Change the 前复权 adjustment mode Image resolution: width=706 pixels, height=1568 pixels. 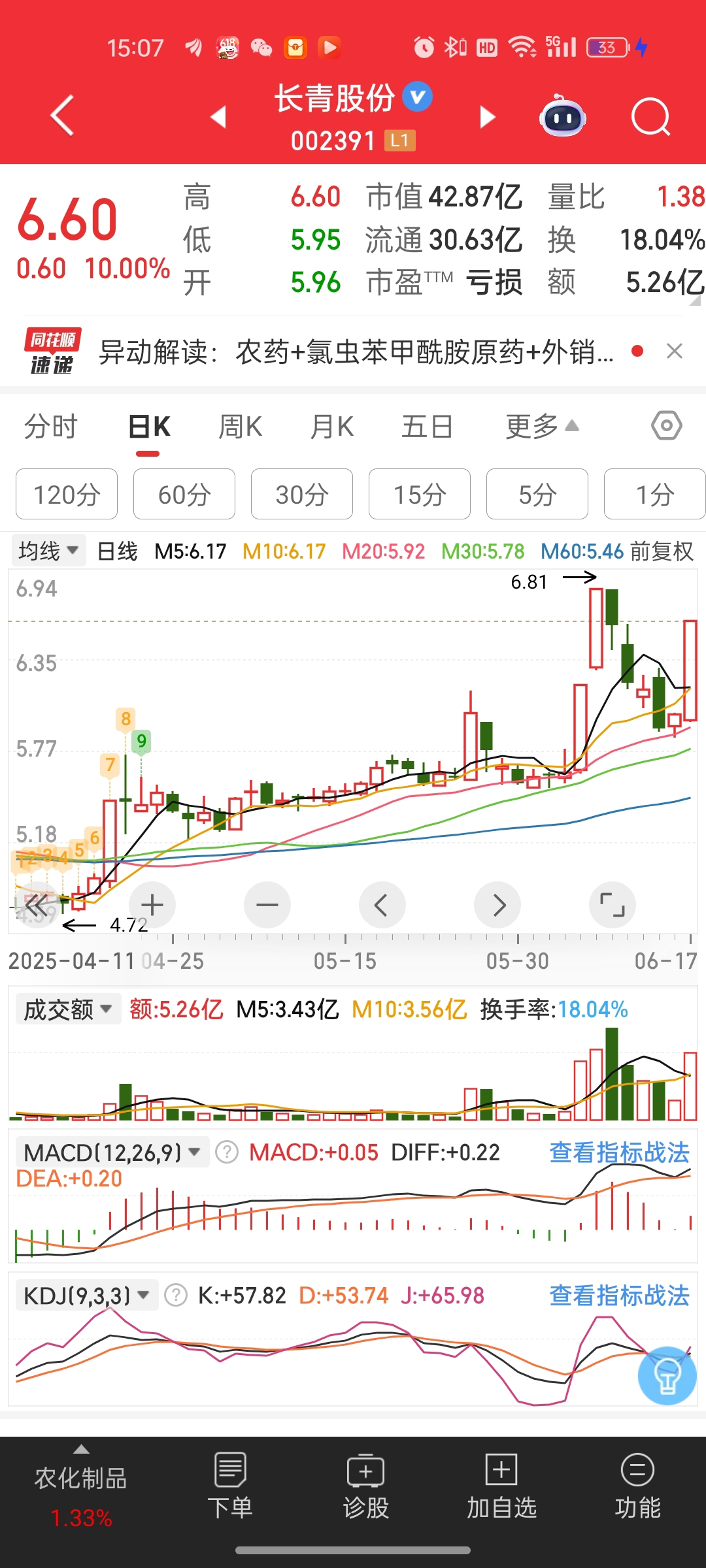point(662,551)
